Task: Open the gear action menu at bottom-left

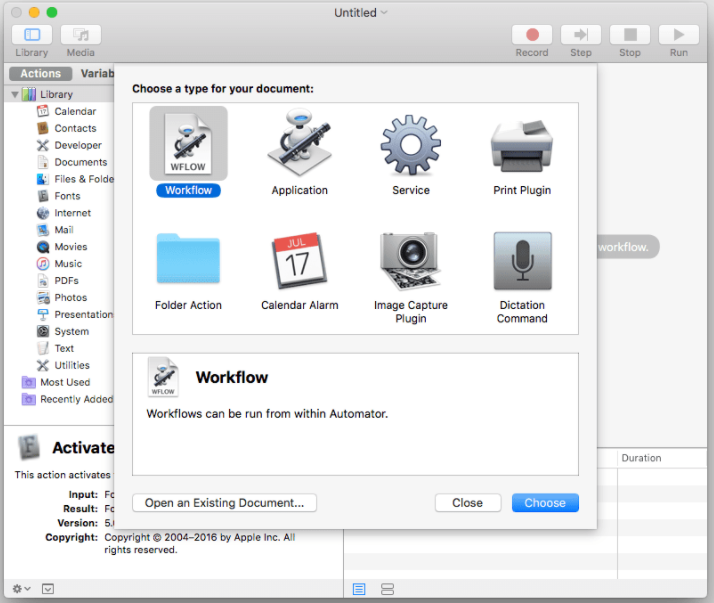Action: pos(21,588)
